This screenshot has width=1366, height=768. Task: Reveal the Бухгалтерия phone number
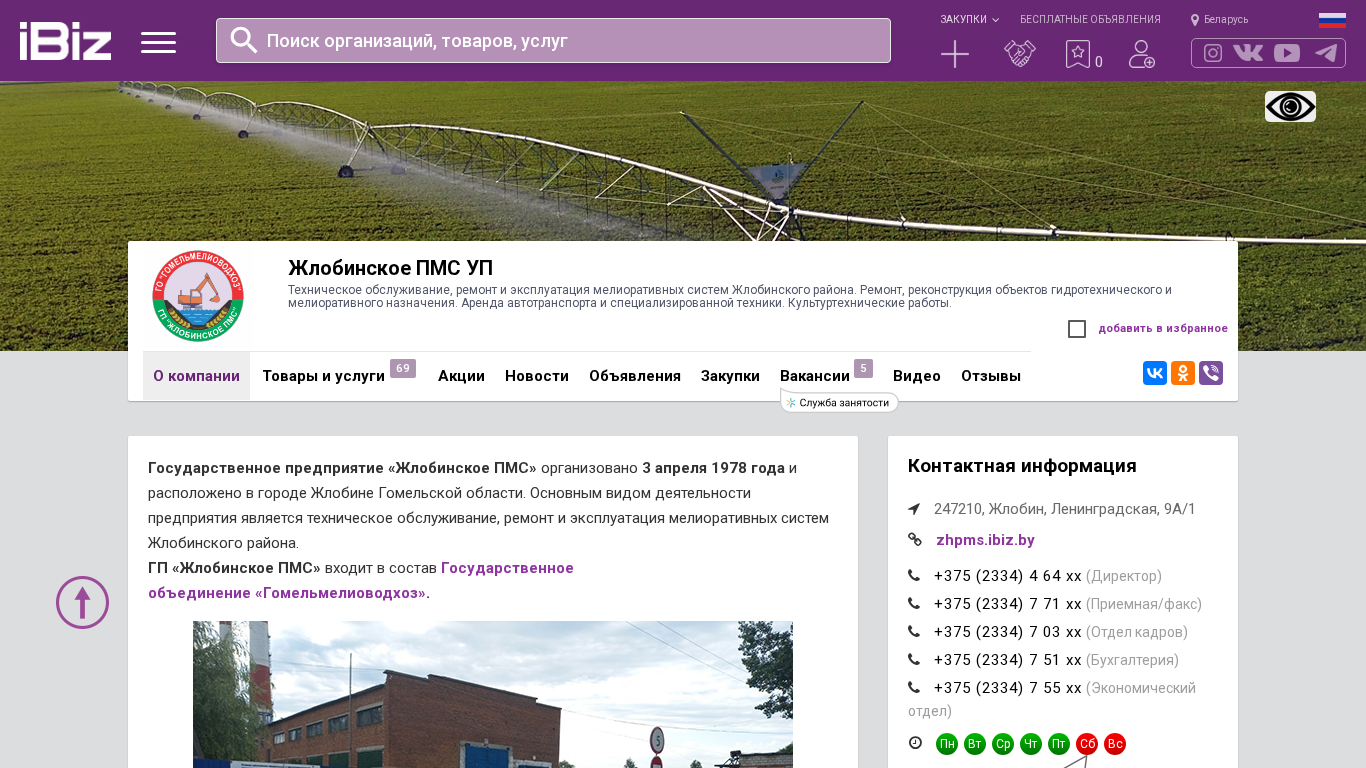(x=1008, y=660)
